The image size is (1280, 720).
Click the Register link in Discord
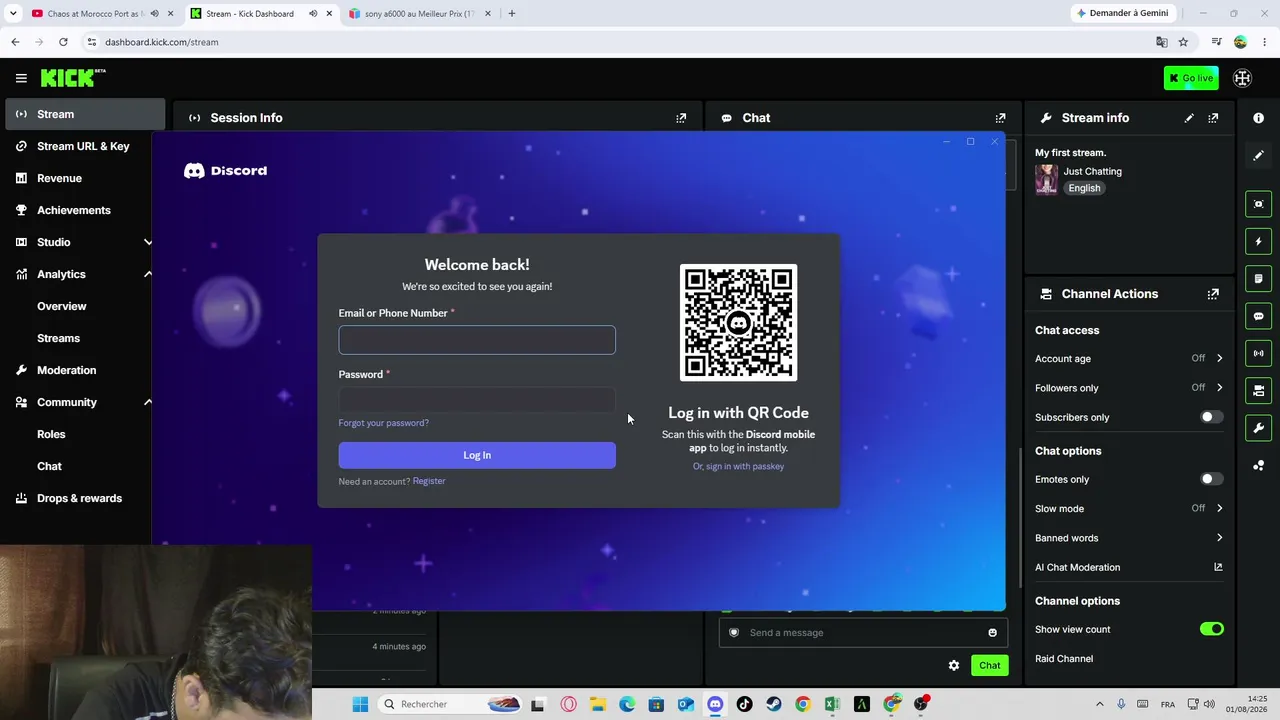pyautogui.click(x=429, y=481)
